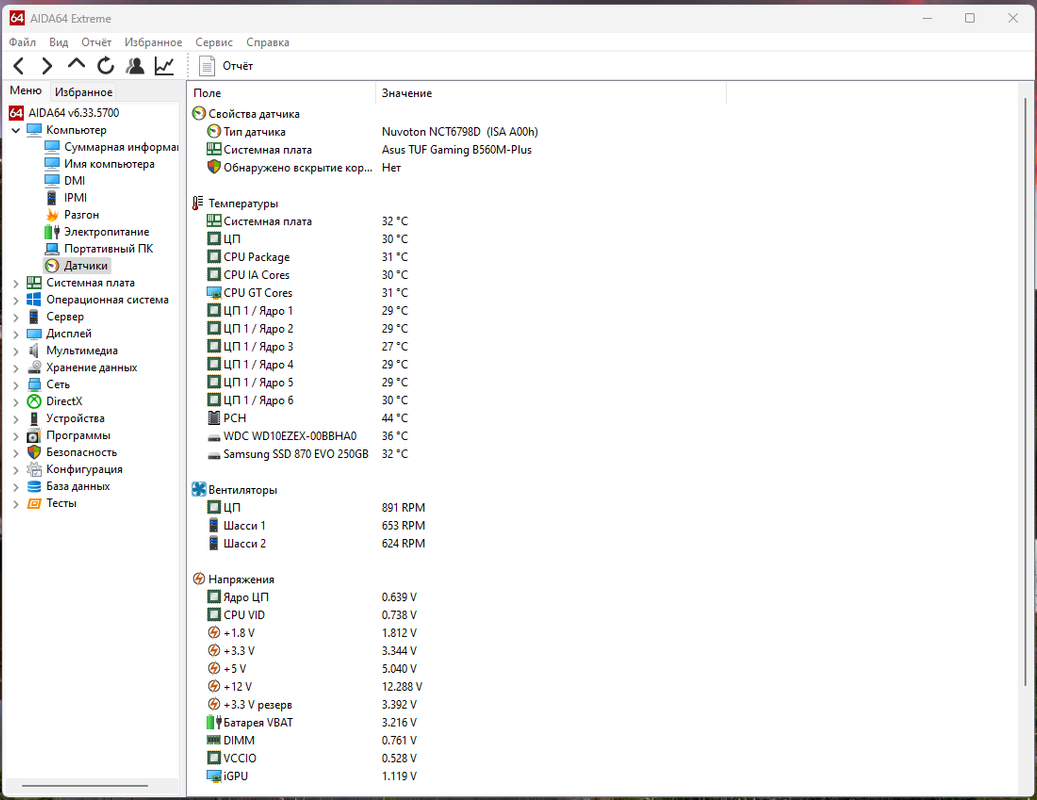Select ЦП 1 / Ядро 3 row
This screenshot has height=800, width=1037.
click(308, 346)
